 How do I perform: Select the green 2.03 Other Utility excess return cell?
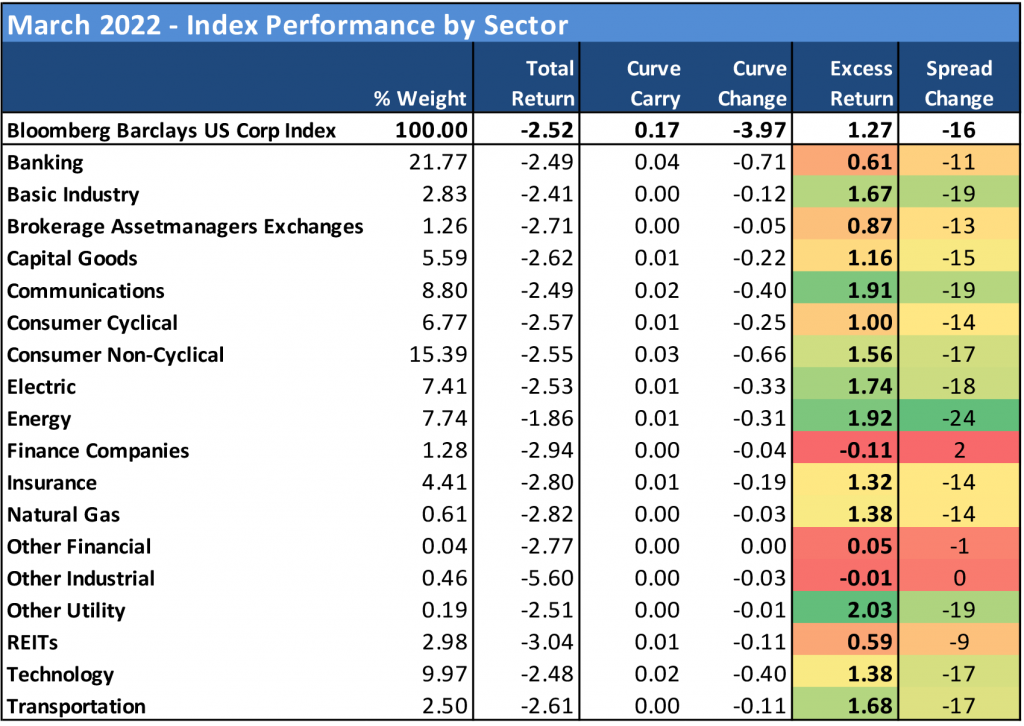[861, 610]
